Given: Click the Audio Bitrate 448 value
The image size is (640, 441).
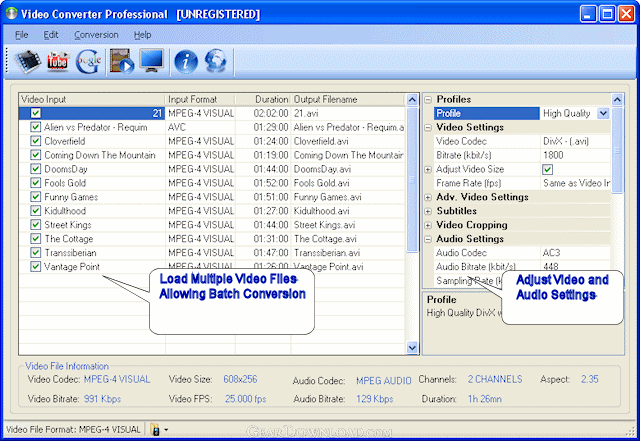Looking at the screenshot, I should [x=576, y=266].
